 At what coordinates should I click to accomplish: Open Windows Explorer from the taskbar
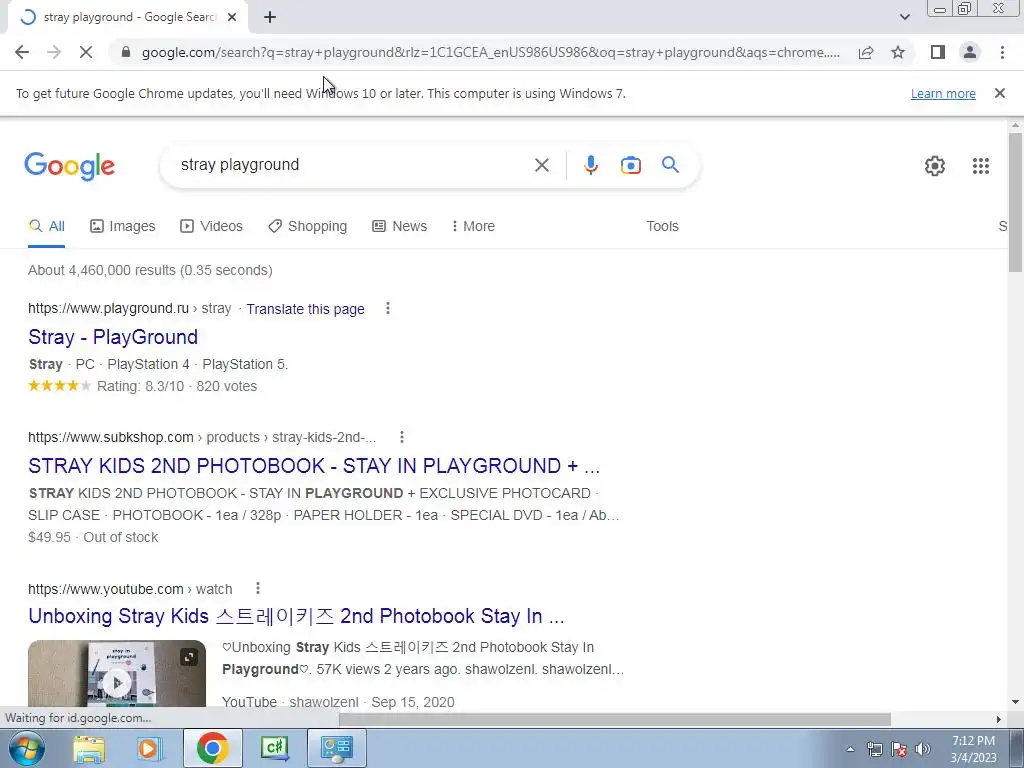click(89, 748)
